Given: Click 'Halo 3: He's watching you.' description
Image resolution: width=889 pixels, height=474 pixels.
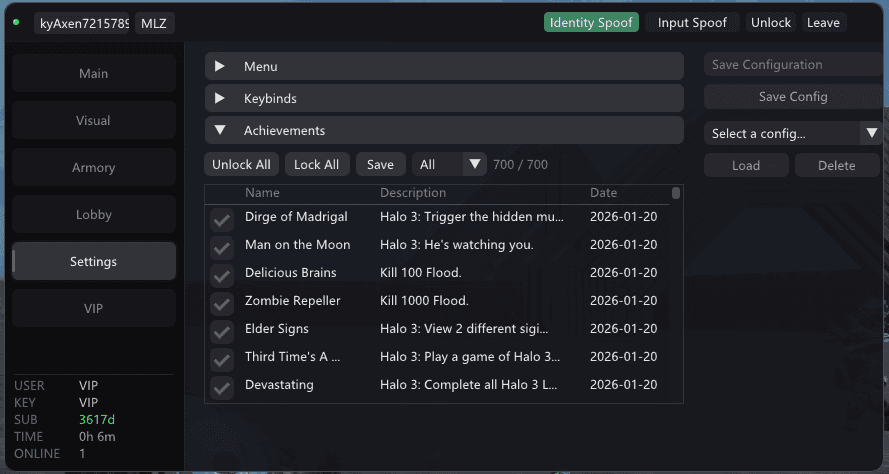Looking at the screenshot, I should click(457, 244).
